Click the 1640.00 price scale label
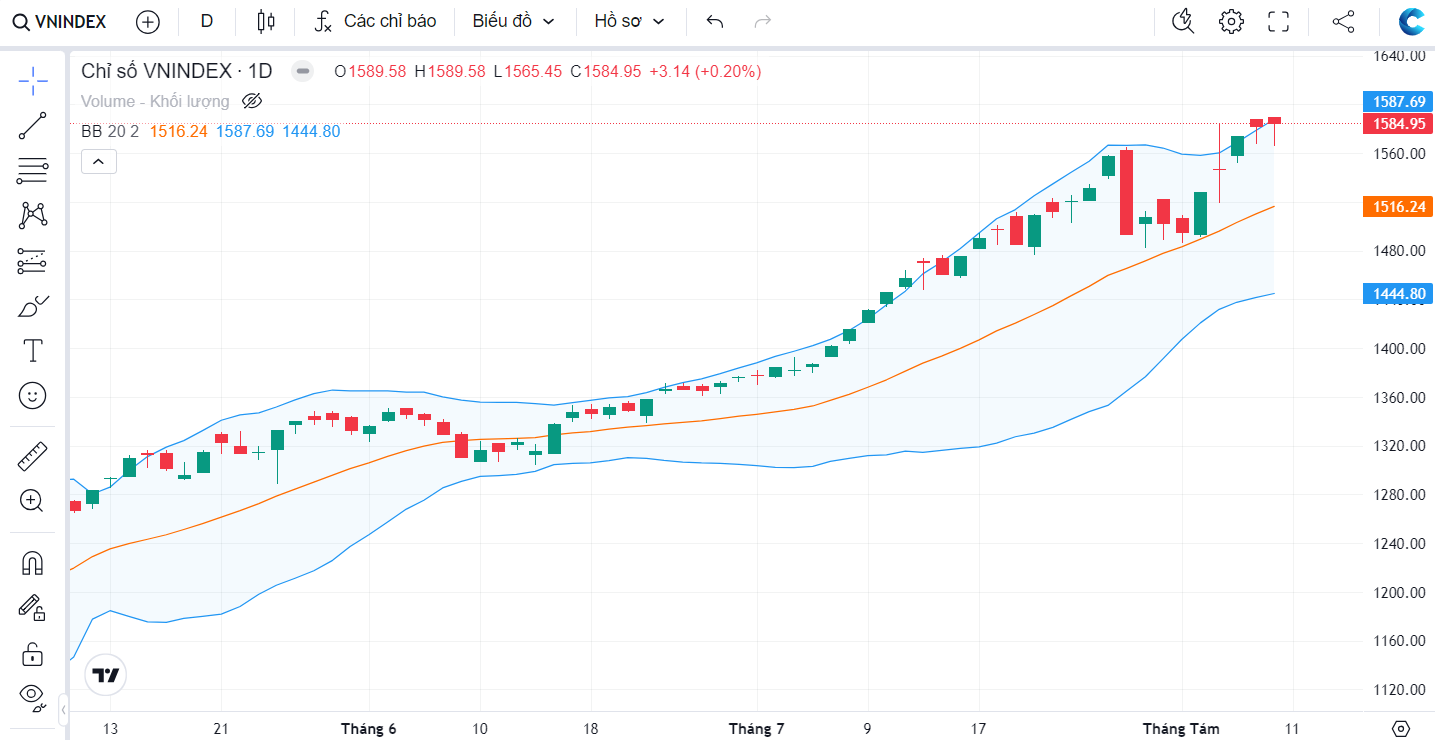 click(1399, 56)
